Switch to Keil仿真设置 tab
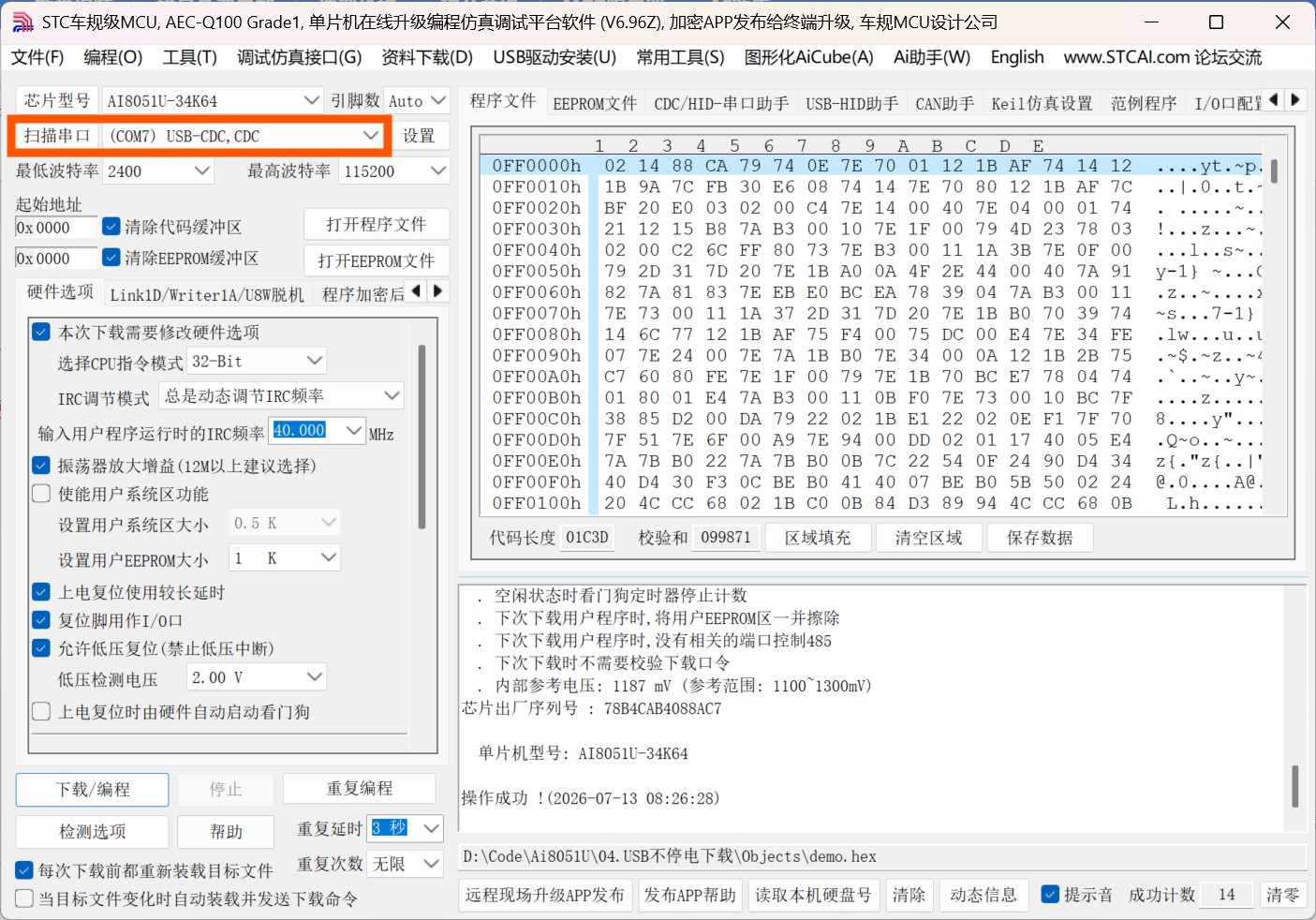 click(x=1042, y=103)
